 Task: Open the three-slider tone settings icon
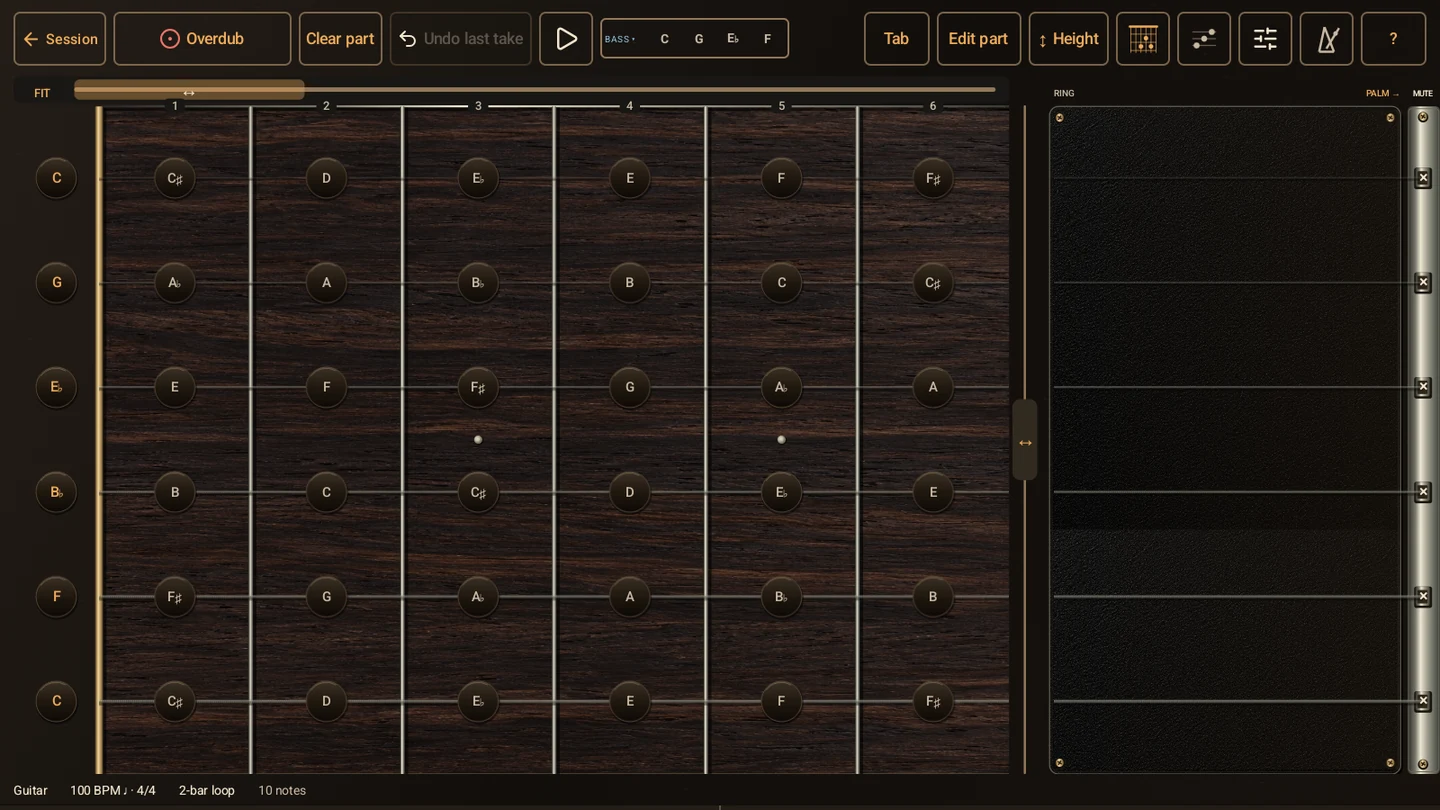1204,39
